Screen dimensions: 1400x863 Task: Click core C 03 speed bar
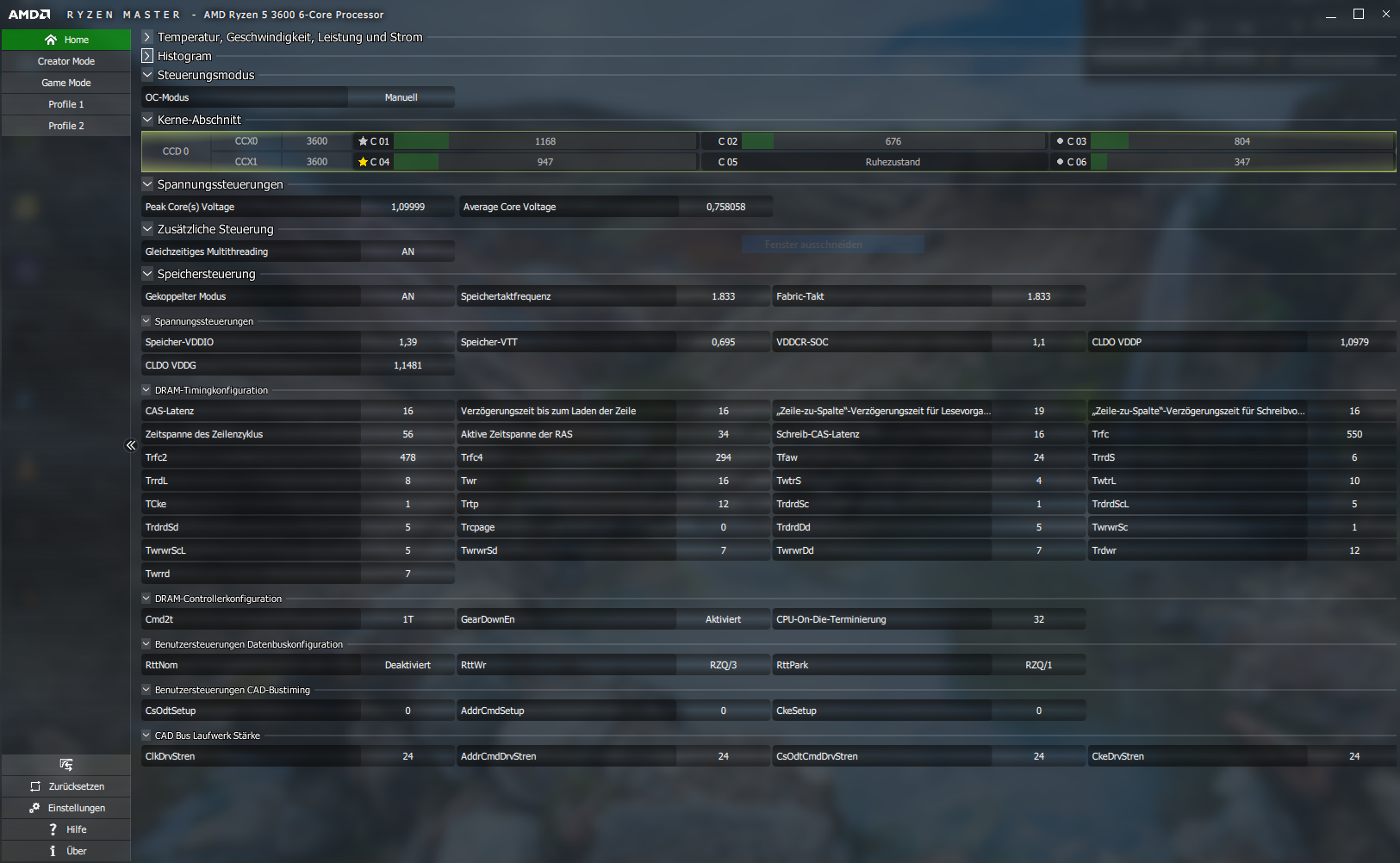pyautogui.click(x=1241, y=141)
